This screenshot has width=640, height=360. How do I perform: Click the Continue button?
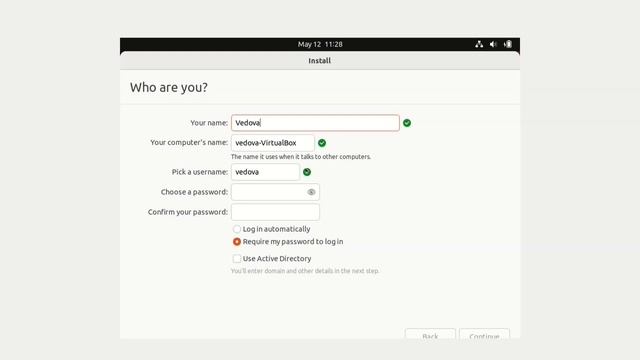point(484,333)
